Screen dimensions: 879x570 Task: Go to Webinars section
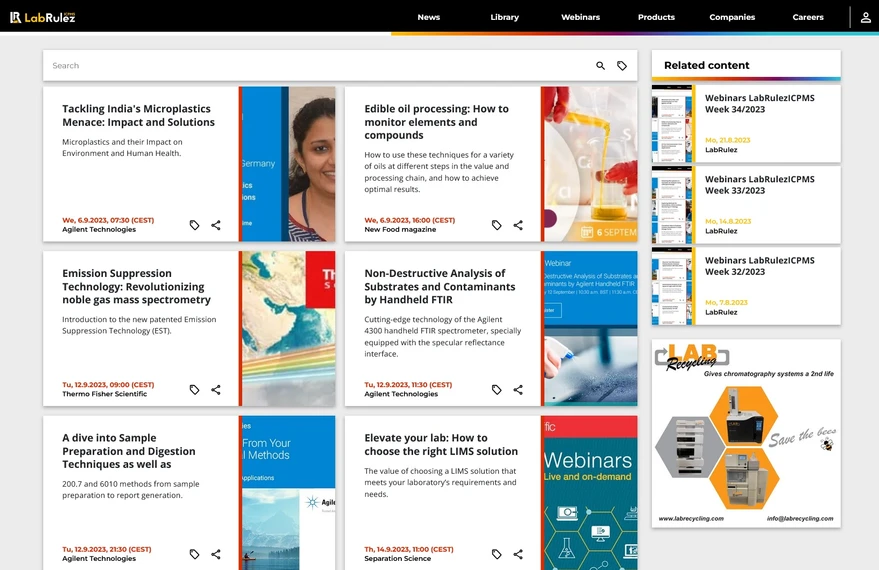click(x=580, y=17)
